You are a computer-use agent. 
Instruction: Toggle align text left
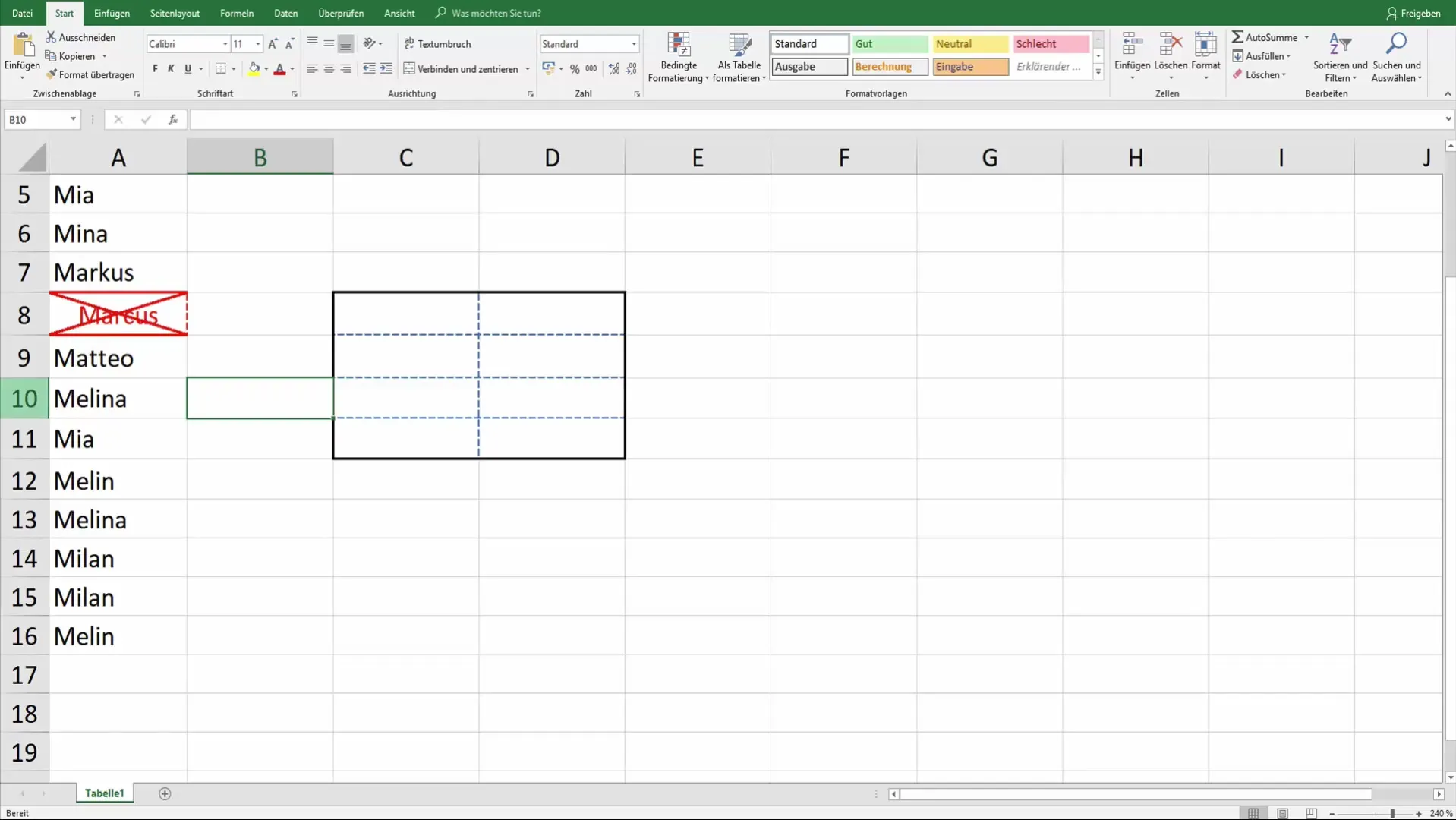click(312, 69)
